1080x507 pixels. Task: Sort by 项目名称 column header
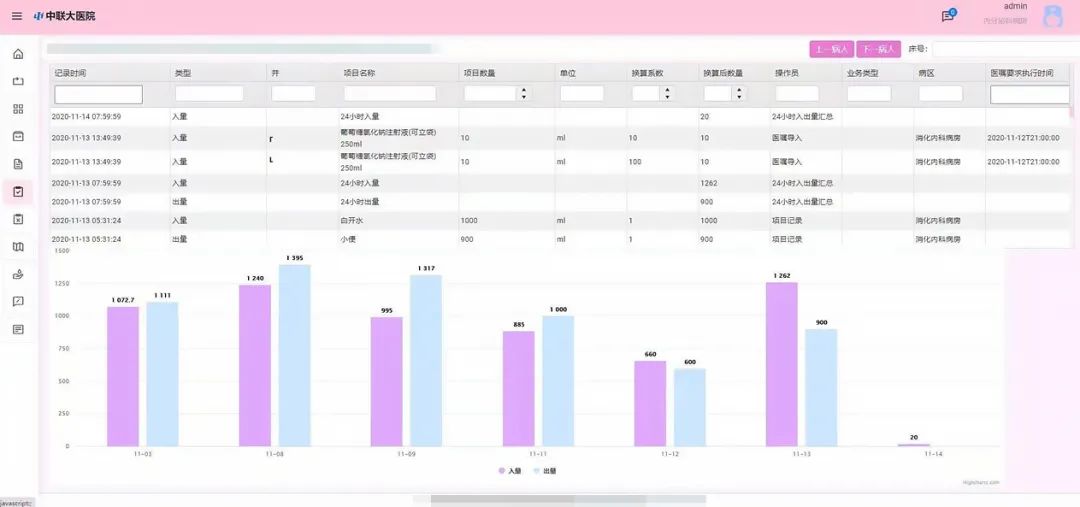click(x=399, y=73)
